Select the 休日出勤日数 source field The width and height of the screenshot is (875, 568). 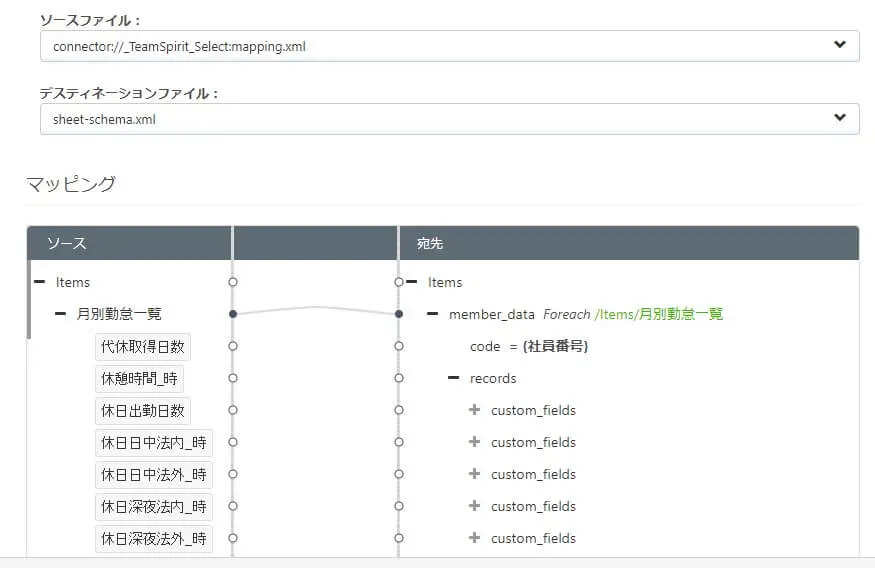point(143,410)
